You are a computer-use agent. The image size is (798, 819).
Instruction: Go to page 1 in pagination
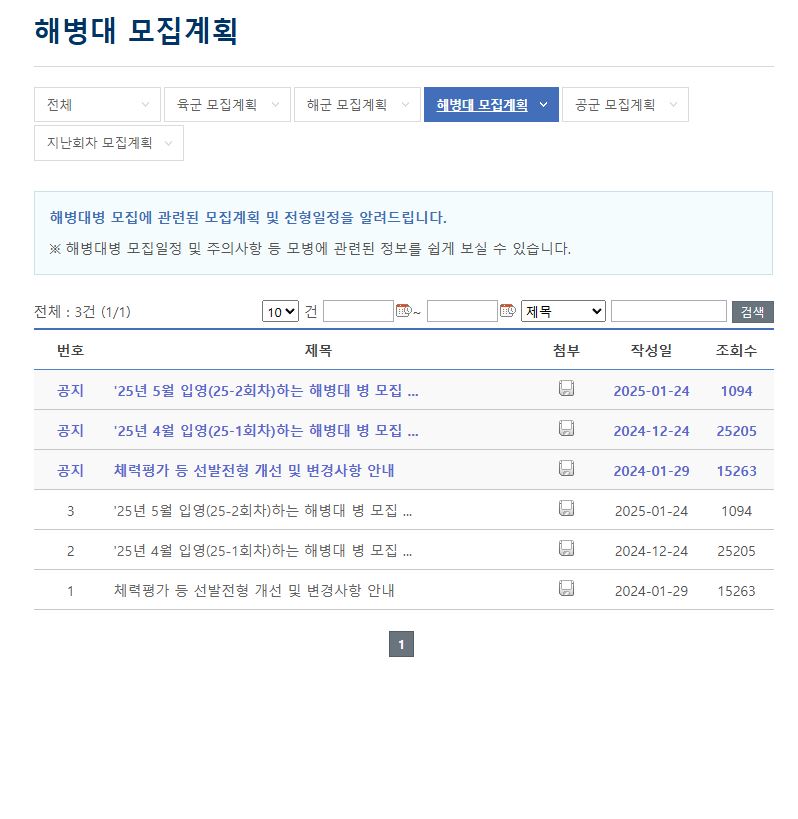[x=401, y=644]
